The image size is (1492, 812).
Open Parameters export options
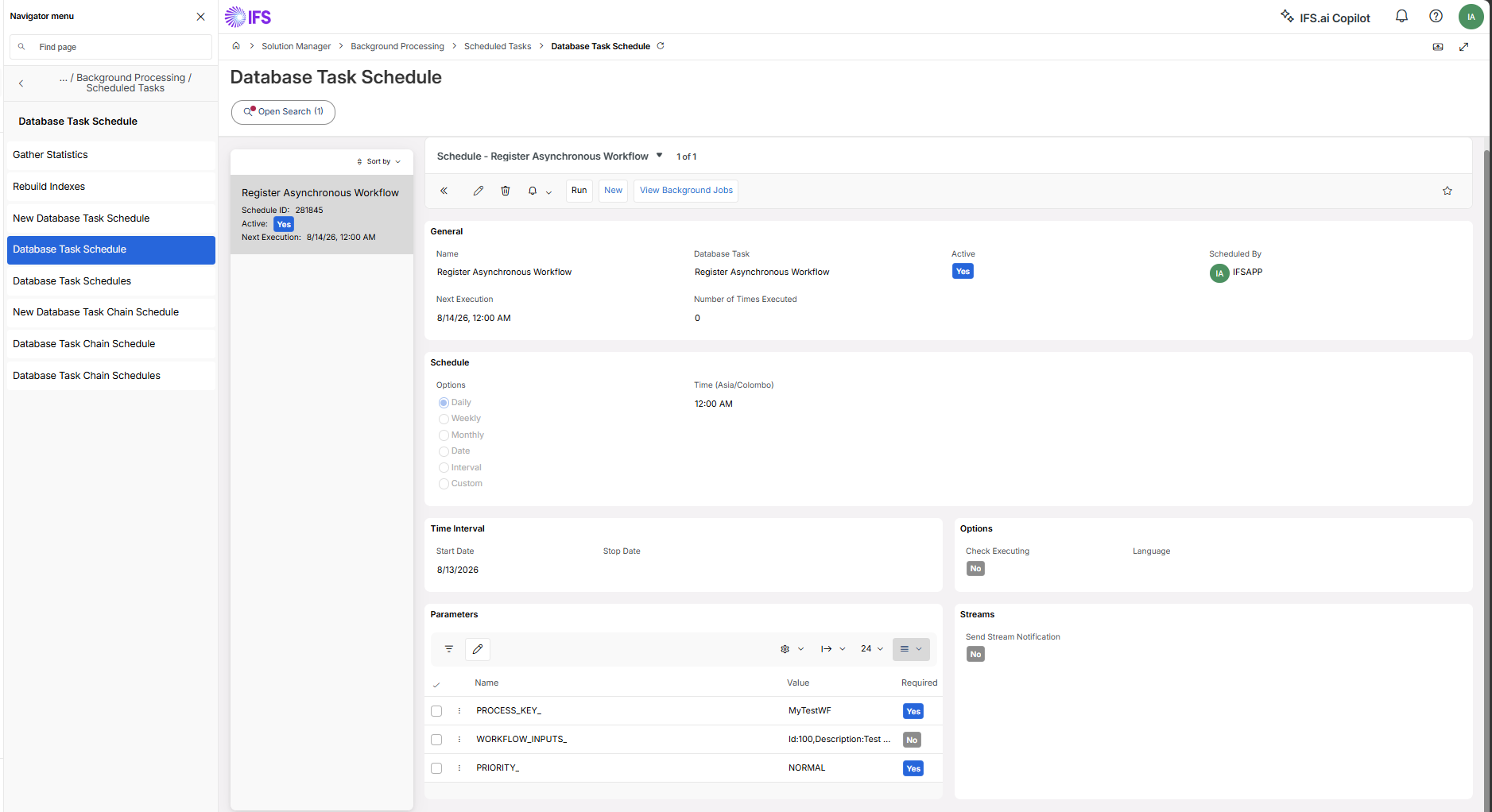pos(833,649)
